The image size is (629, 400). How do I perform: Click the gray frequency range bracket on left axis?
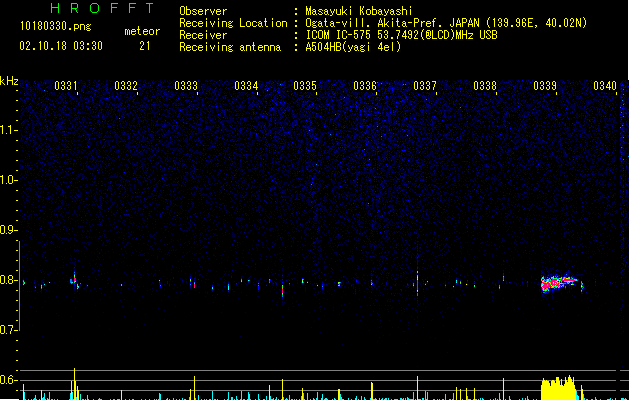19,286
